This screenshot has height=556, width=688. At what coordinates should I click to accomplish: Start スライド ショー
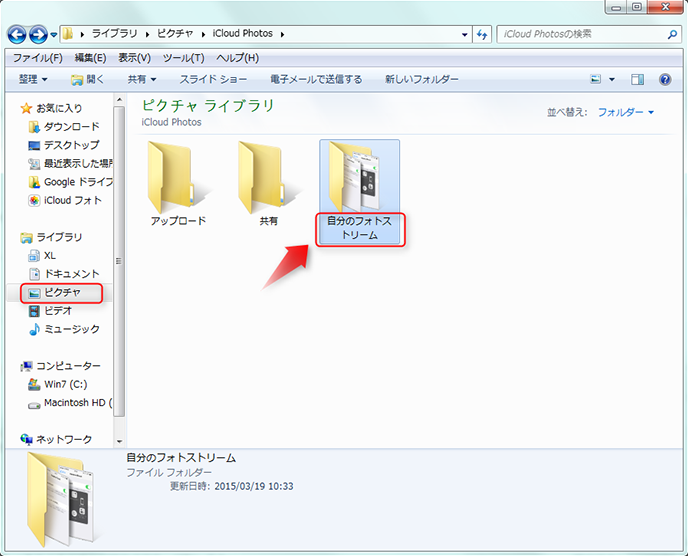coord(213,79)
